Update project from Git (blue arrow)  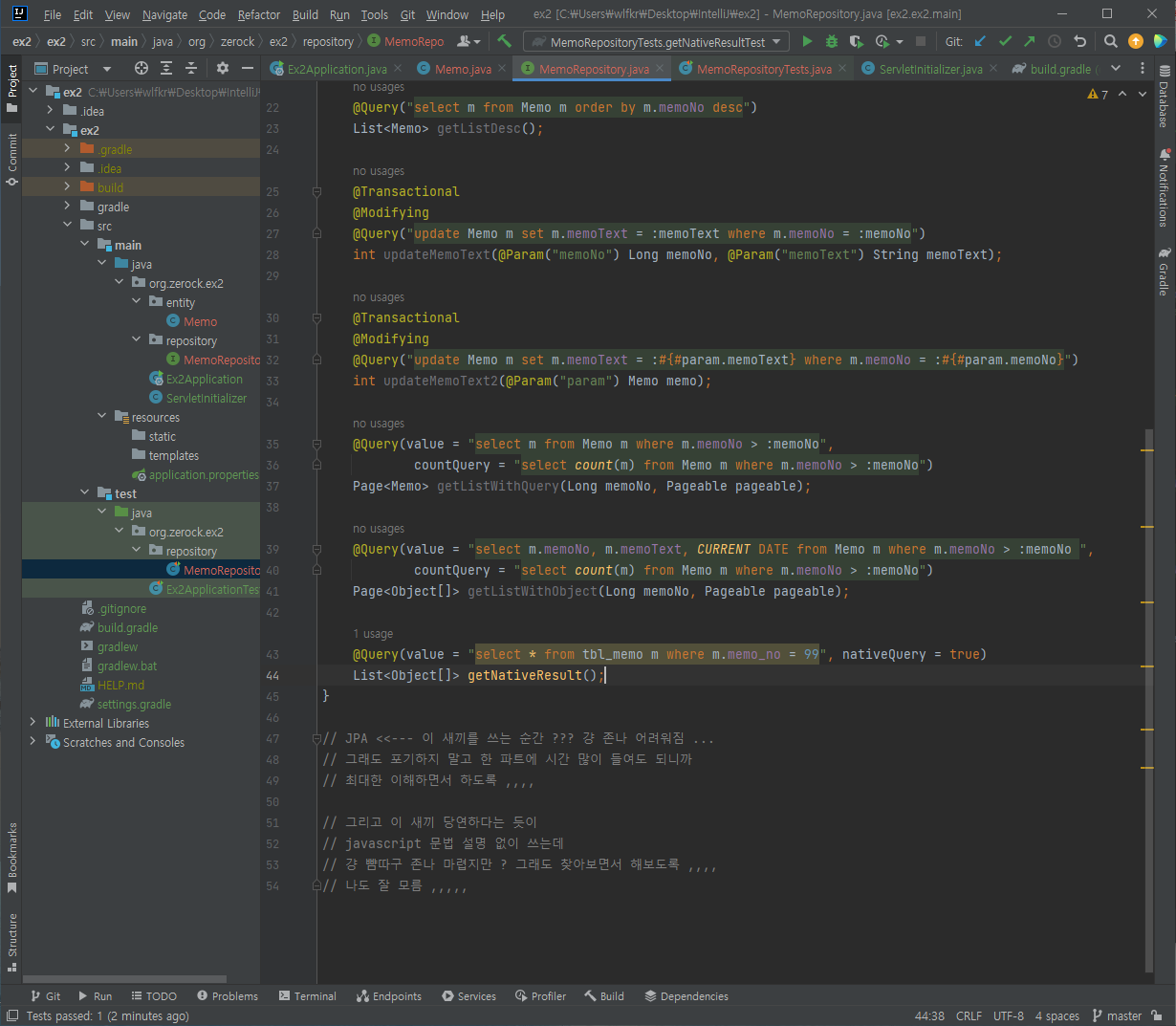(x=981, y=41)
